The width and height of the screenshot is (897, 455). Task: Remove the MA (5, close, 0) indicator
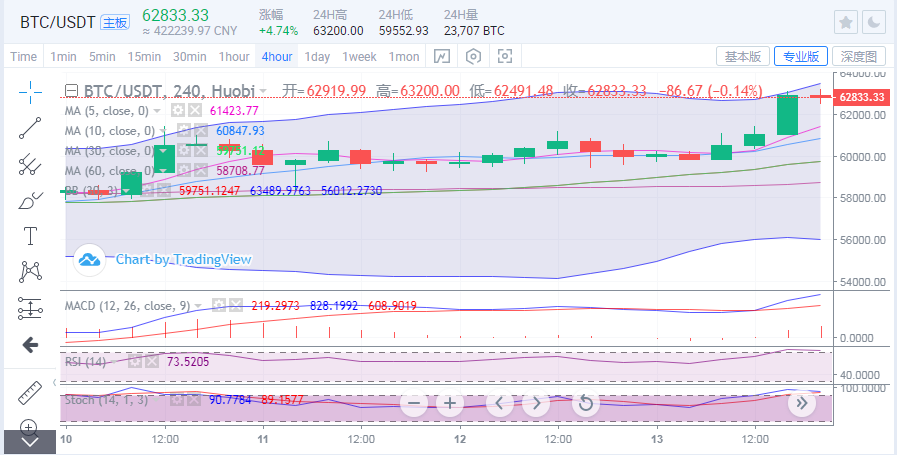click(x=196, y=110)
